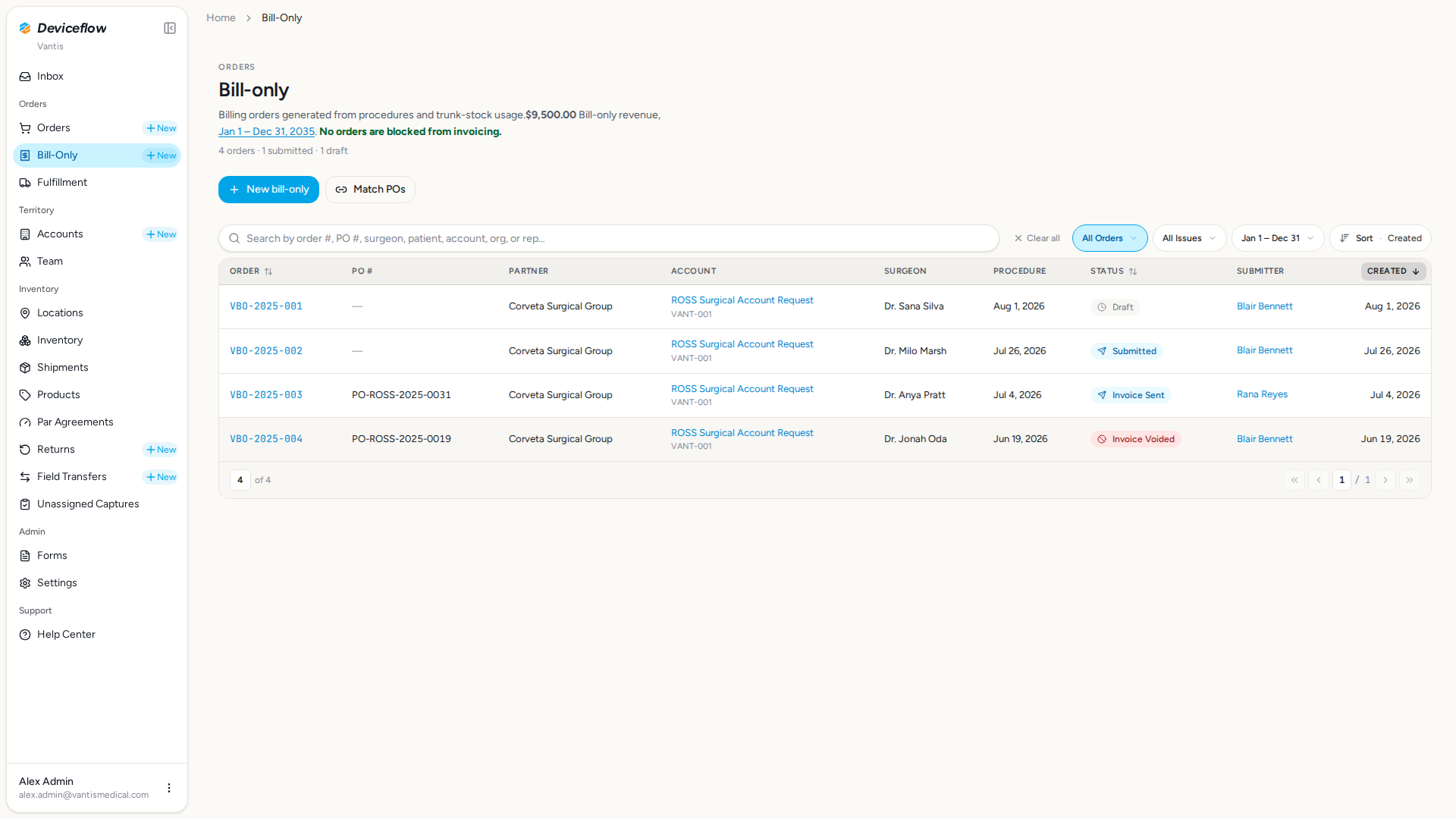Click PO-ROSS-2025-0031 cell
The image size is (1456, 819).
[x=401, y=395]
